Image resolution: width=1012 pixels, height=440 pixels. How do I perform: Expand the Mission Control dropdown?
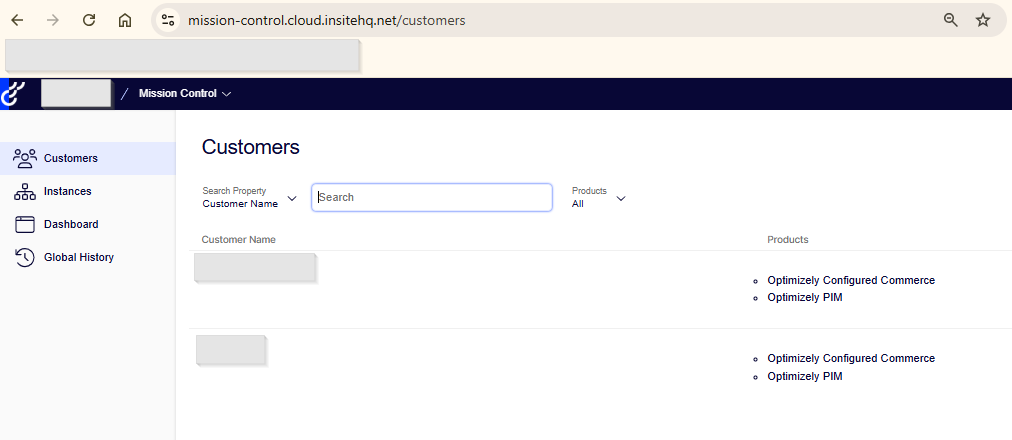(185, 94)
